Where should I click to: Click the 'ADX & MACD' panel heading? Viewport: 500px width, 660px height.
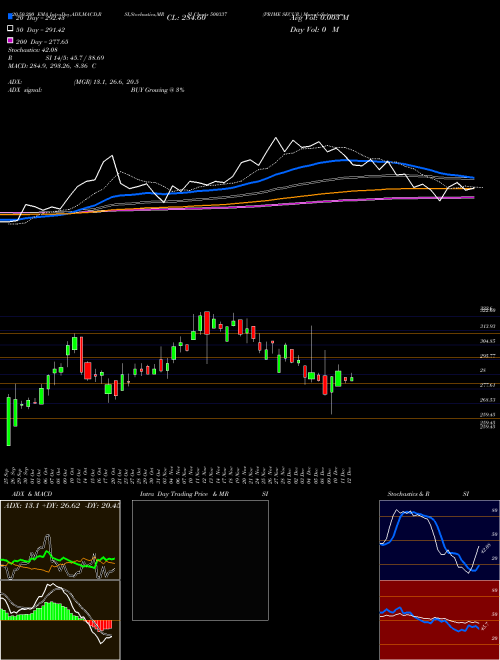click(32, 494)
